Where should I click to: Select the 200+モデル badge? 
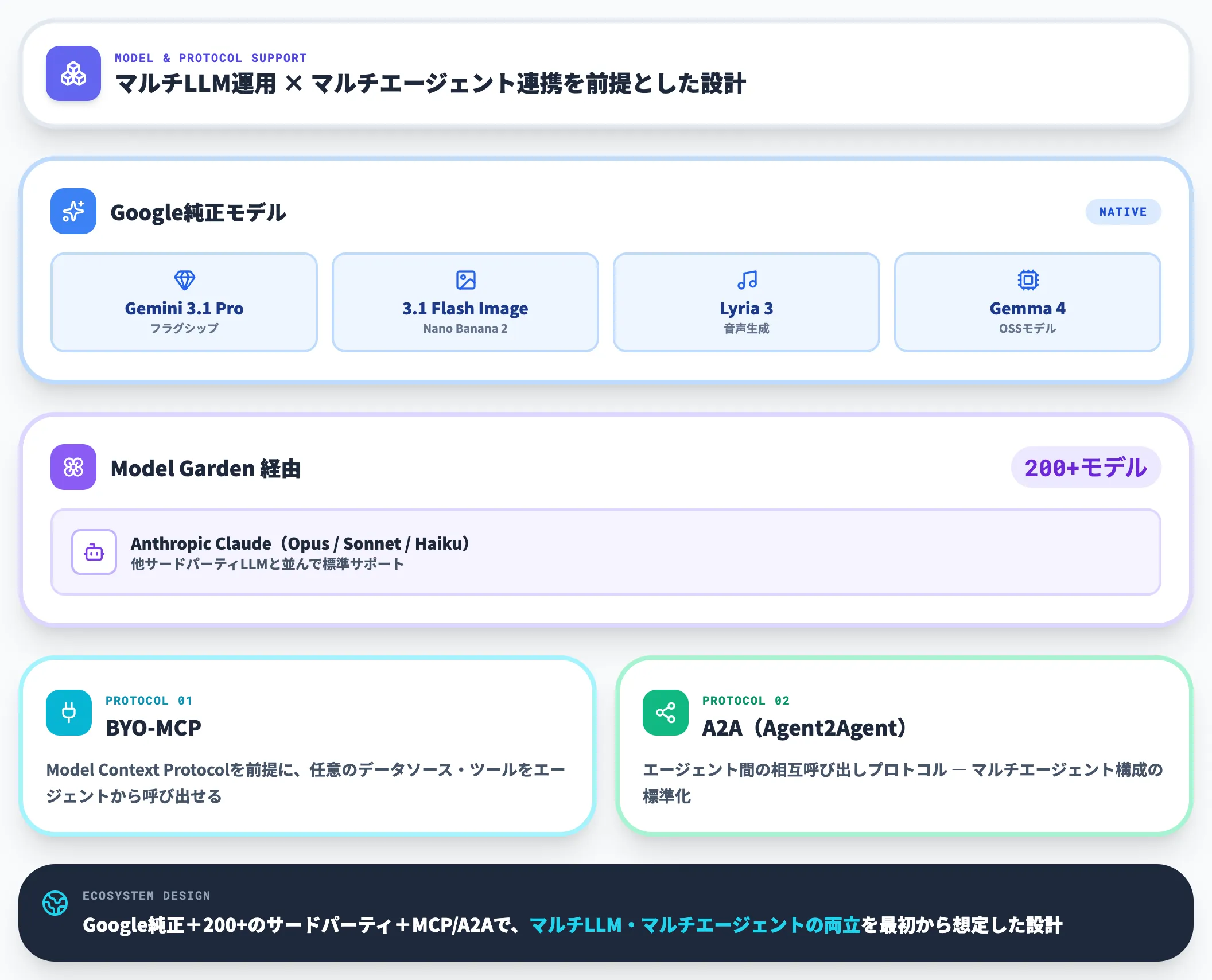pos(1085,468)
